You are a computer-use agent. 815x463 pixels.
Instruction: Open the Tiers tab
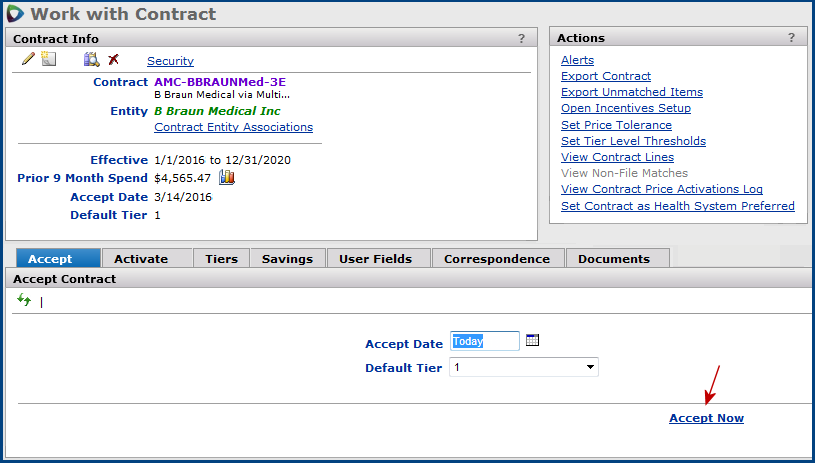point(221,259)
